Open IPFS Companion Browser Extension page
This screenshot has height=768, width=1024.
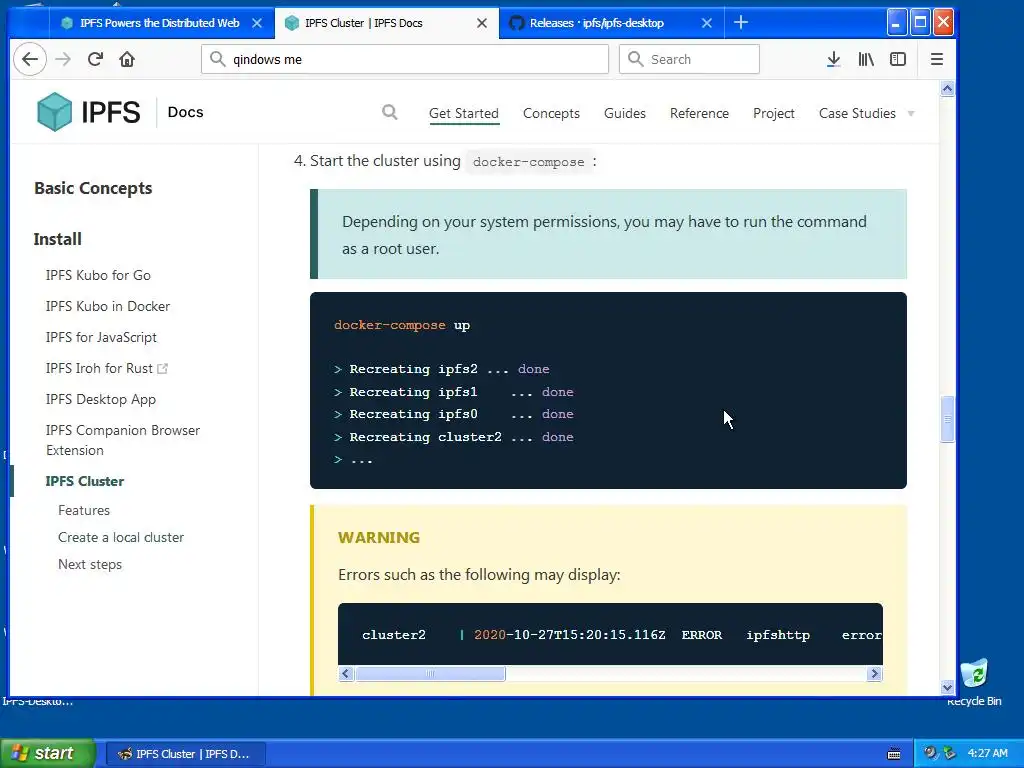(x=123, y=440)
